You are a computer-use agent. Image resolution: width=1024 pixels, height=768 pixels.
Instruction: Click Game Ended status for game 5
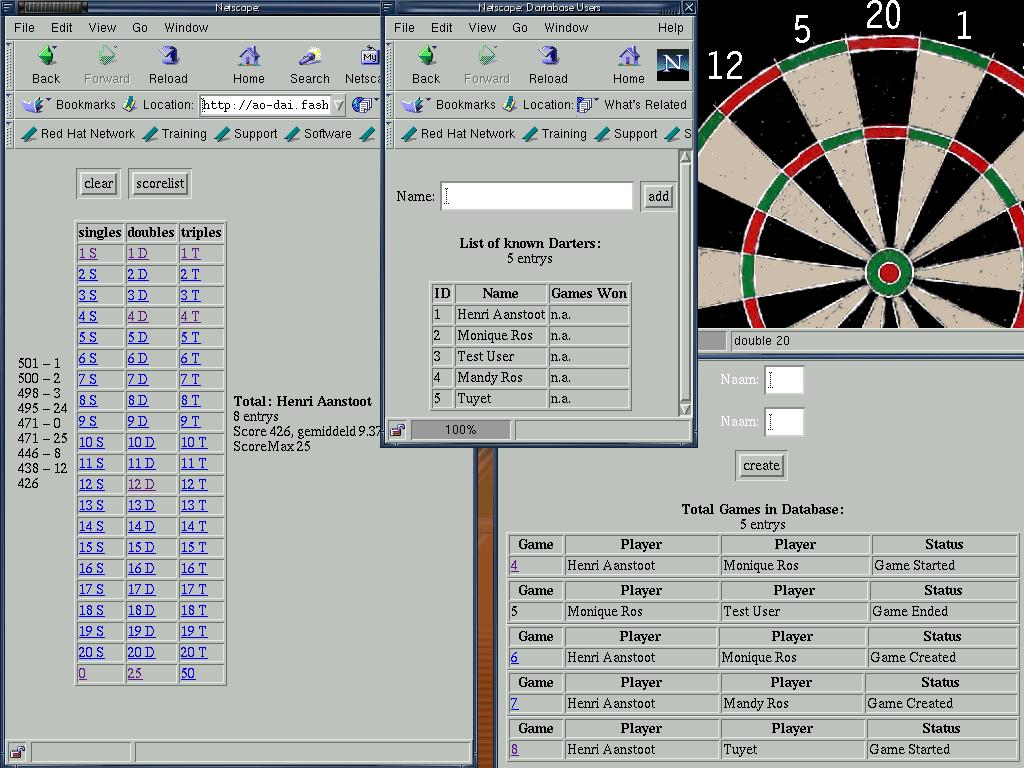910,611
